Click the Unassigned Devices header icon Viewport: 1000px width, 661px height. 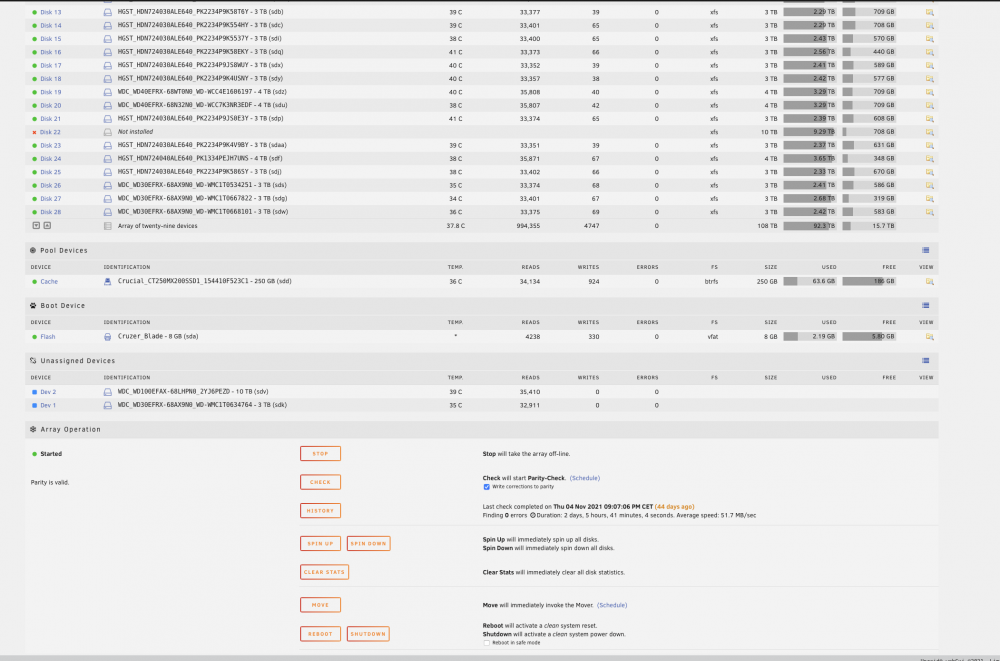[33, 360]
